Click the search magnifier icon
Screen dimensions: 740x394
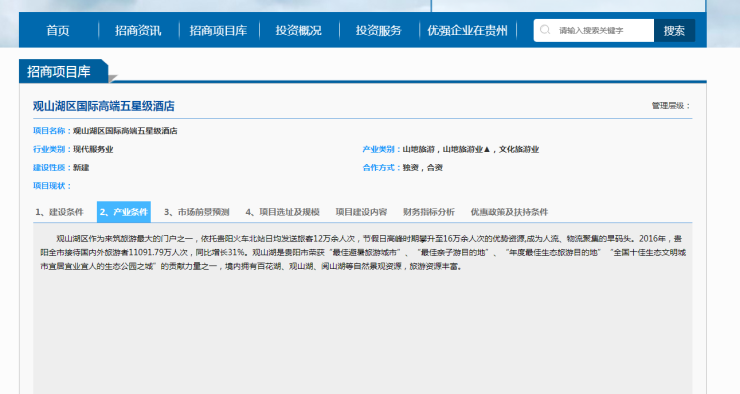point(545,30)
